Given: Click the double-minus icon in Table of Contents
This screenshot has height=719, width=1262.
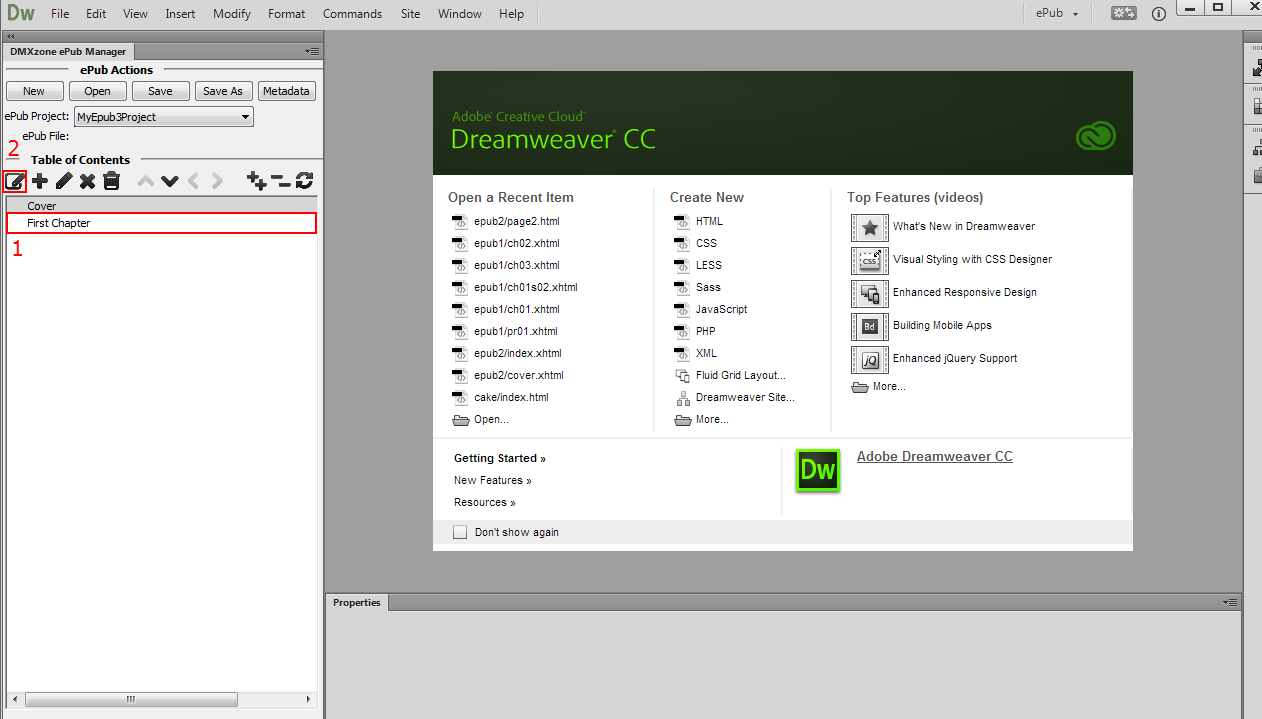Looking at the screenshot, I should point(281,181).
